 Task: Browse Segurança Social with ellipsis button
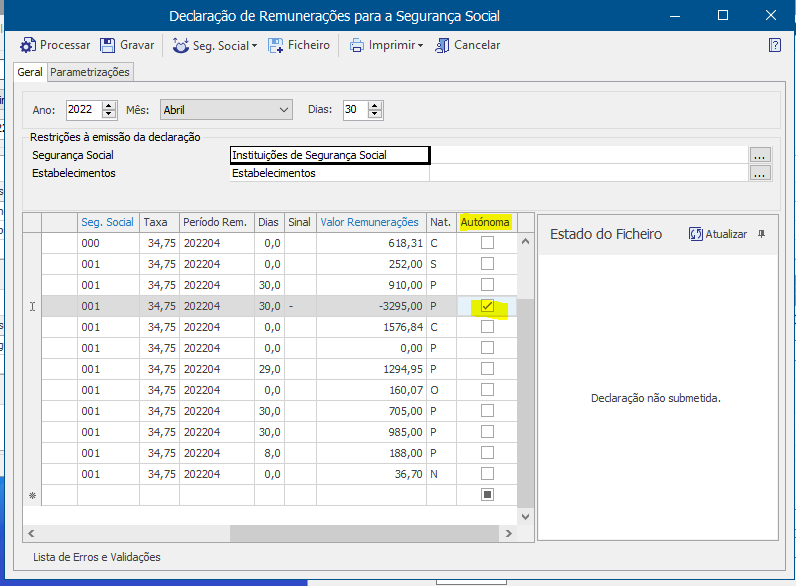click(760, 155)
